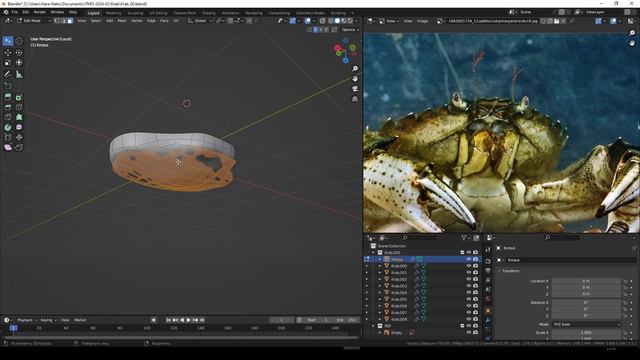
Task: Select the Select Box tool
Action: point(8,41)
